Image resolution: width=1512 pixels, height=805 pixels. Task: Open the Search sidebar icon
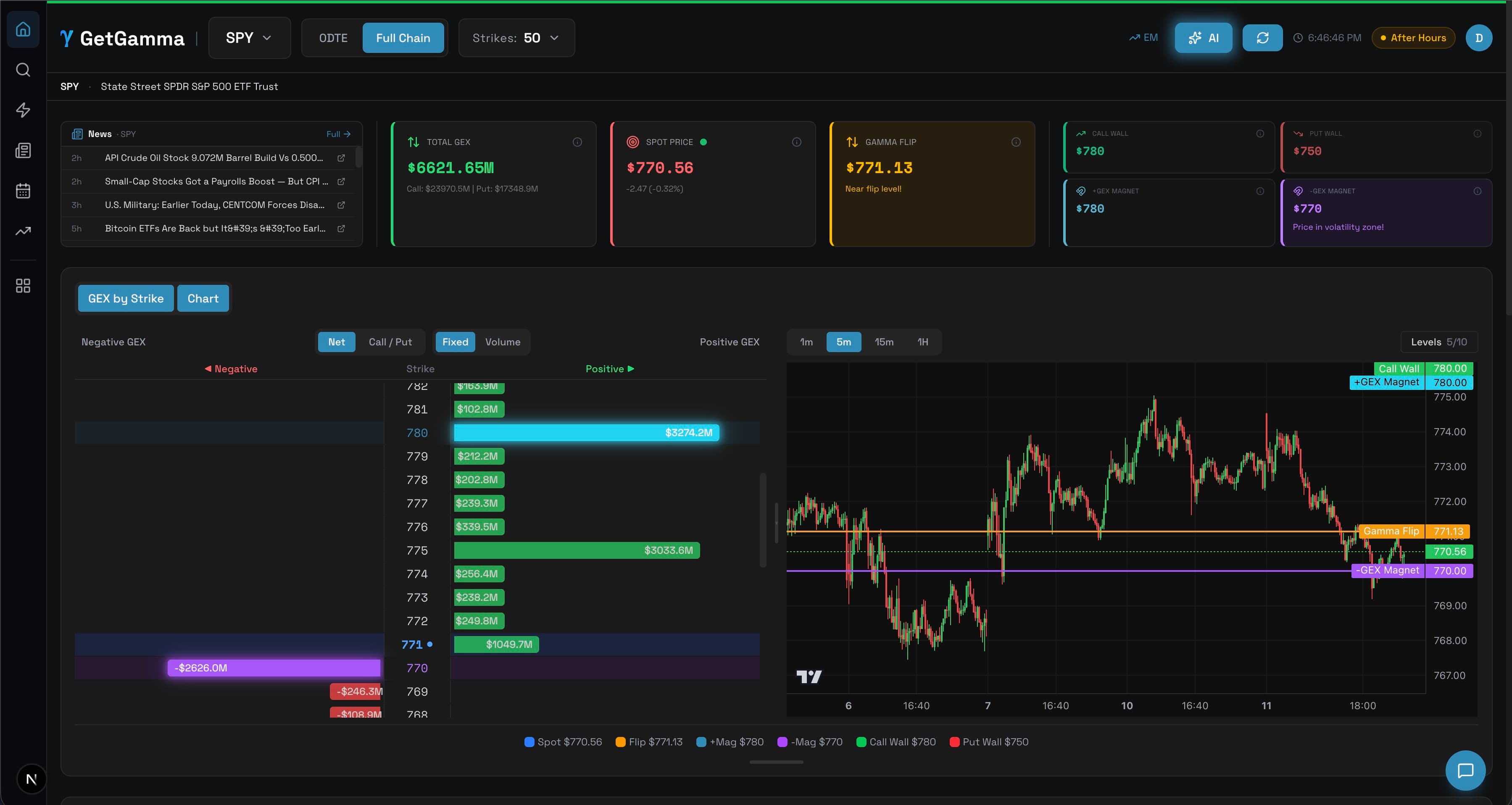coord(23,70)
